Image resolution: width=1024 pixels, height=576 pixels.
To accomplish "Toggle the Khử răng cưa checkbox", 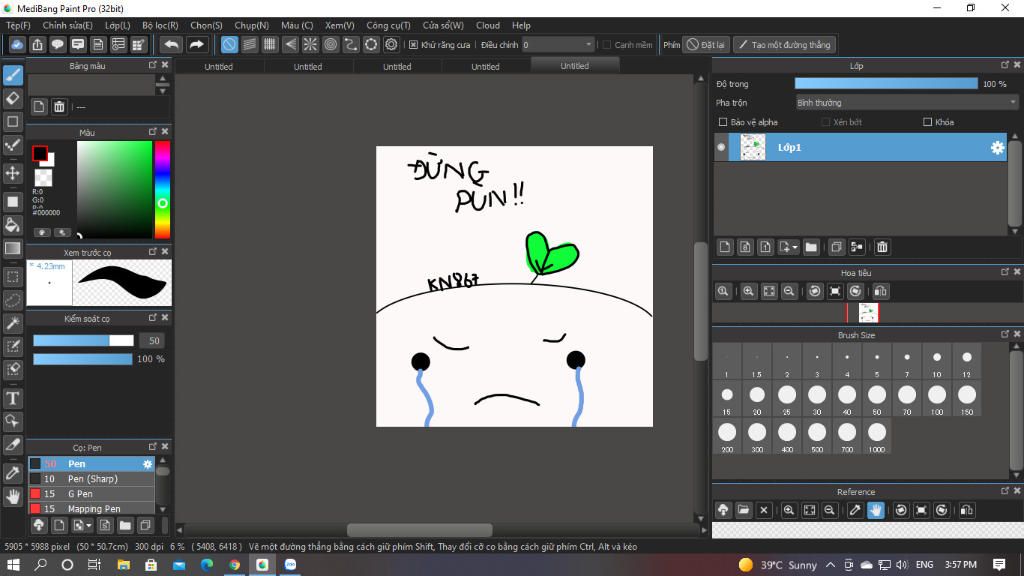I will pyautogui.click(x=413, y=44).
